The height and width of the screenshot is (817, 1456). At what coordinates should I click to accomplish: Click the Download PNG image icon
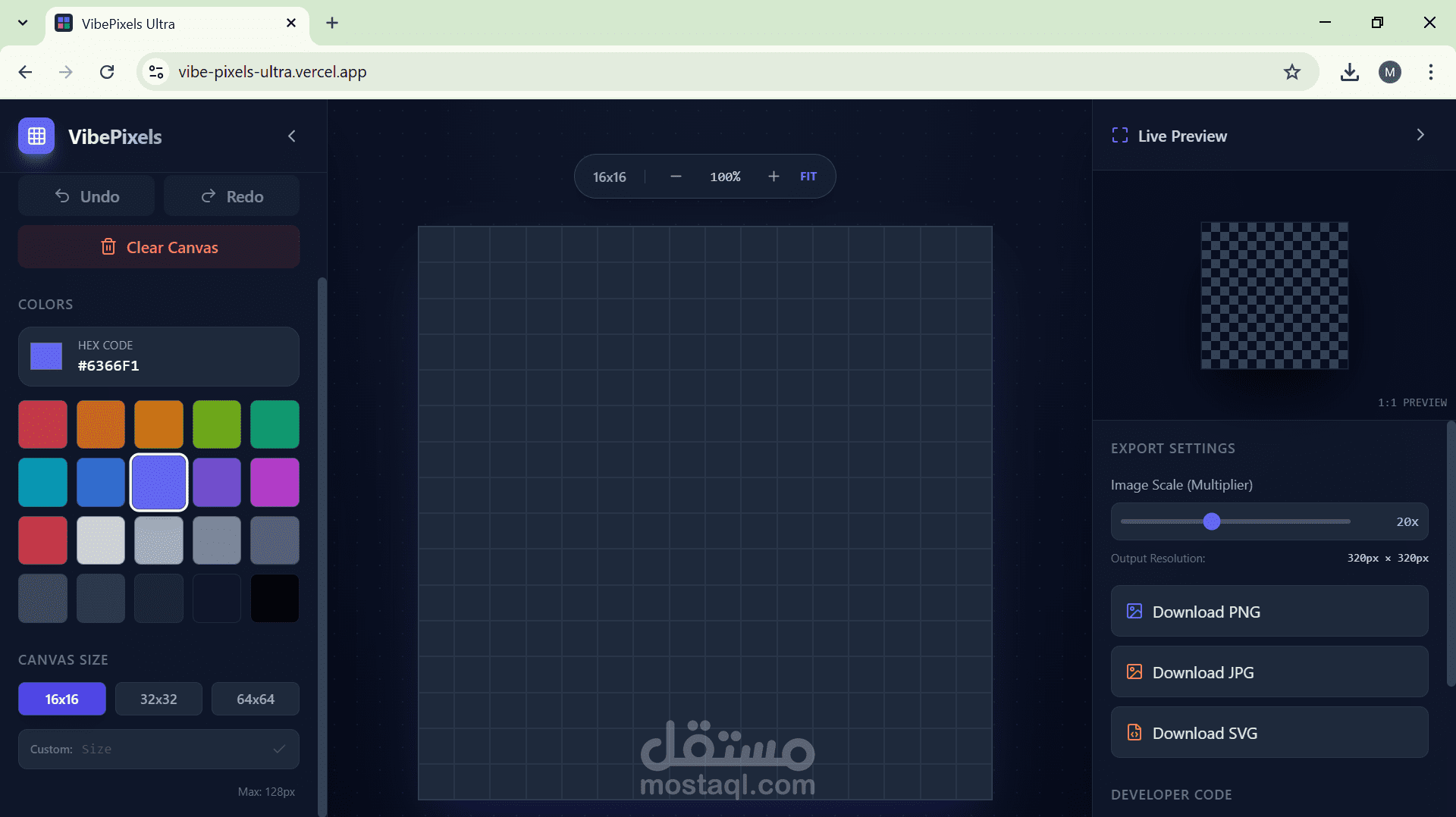[1134, 612]
